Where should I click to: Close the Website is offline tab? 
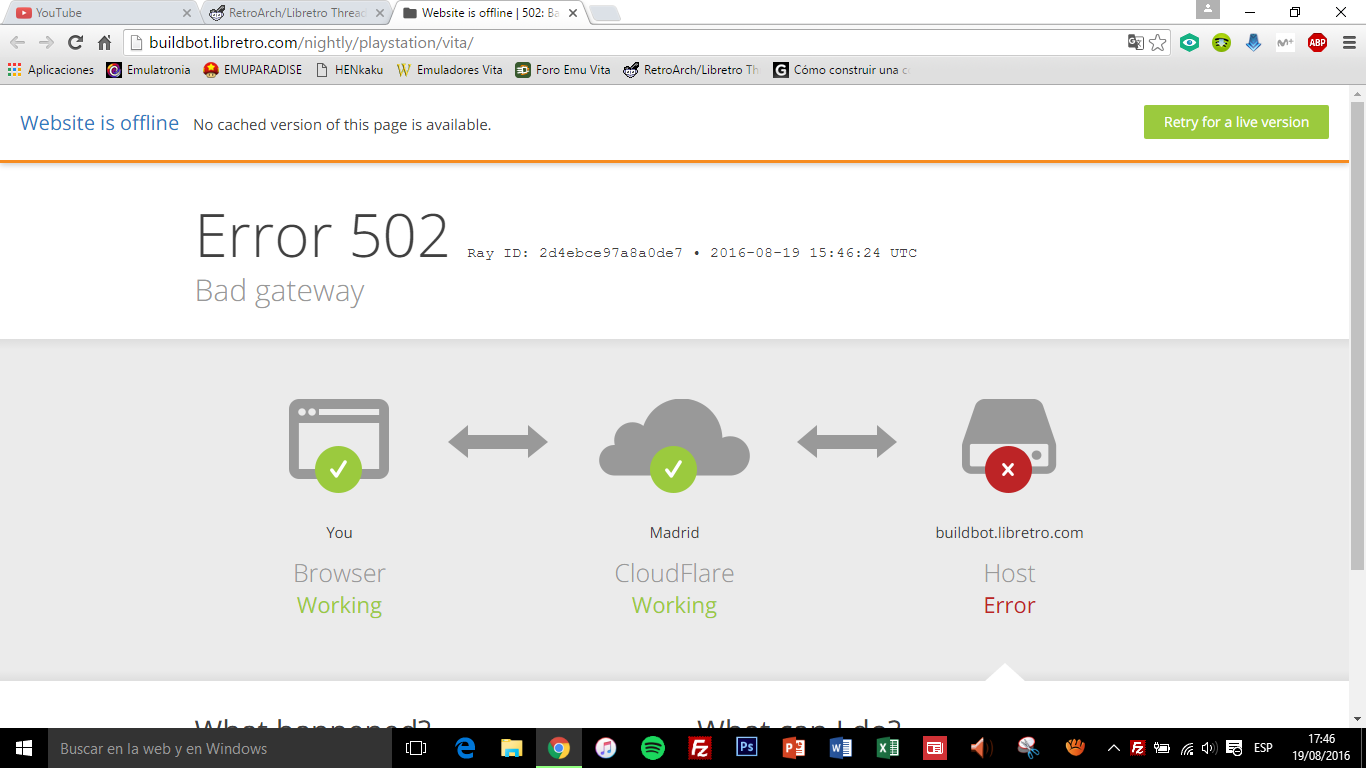click(574, 13)
